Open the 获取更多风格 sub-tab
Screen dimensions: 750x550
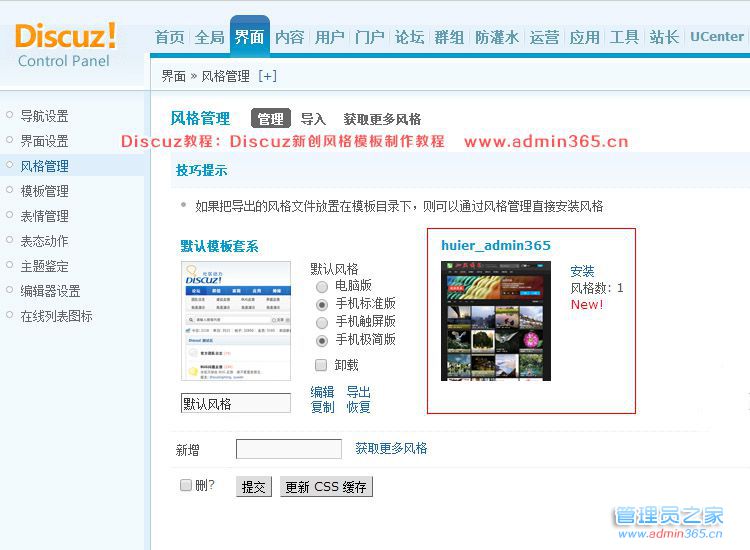(382, 119)
